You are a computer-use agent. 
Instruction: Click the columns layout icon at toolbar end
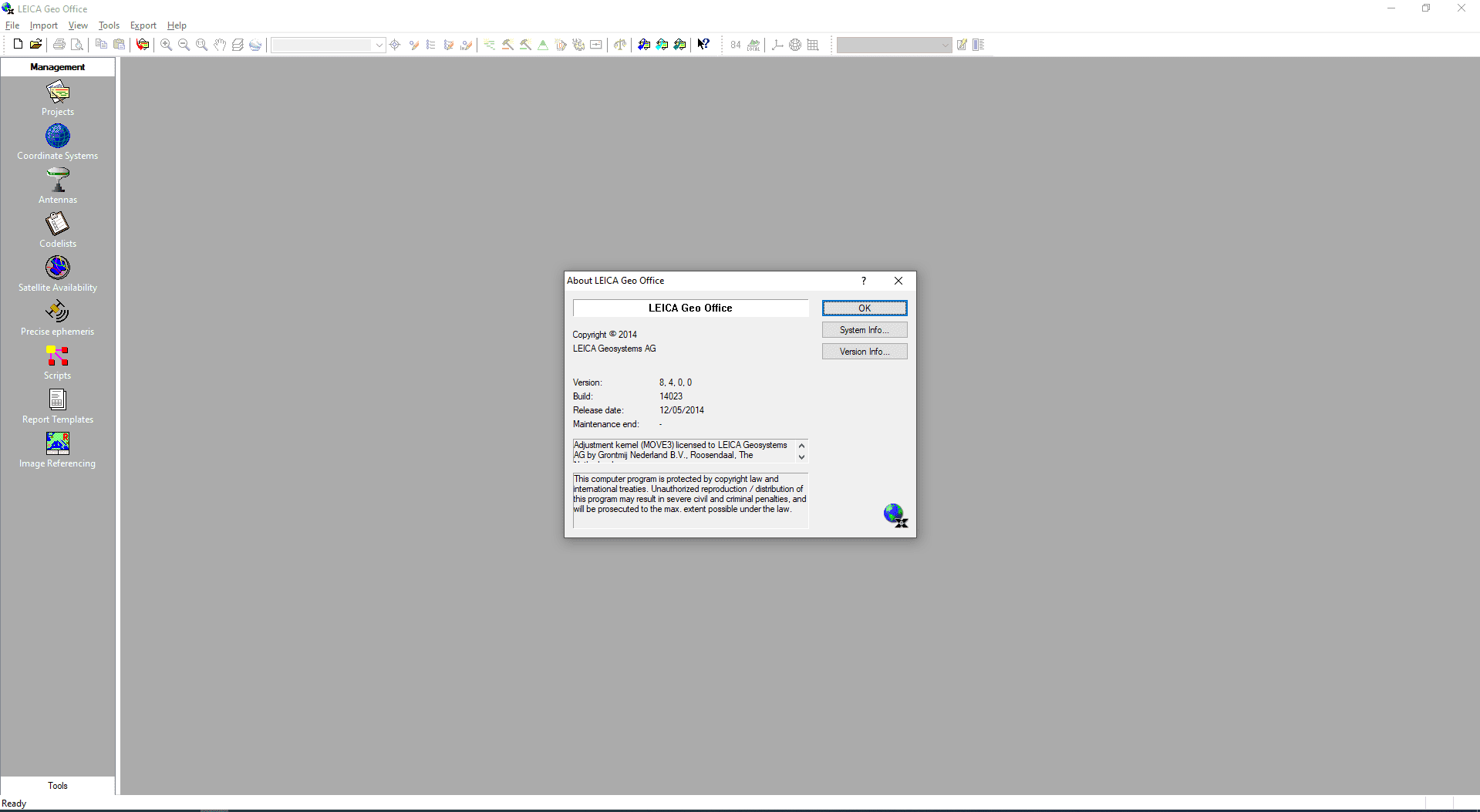[979, 45]
